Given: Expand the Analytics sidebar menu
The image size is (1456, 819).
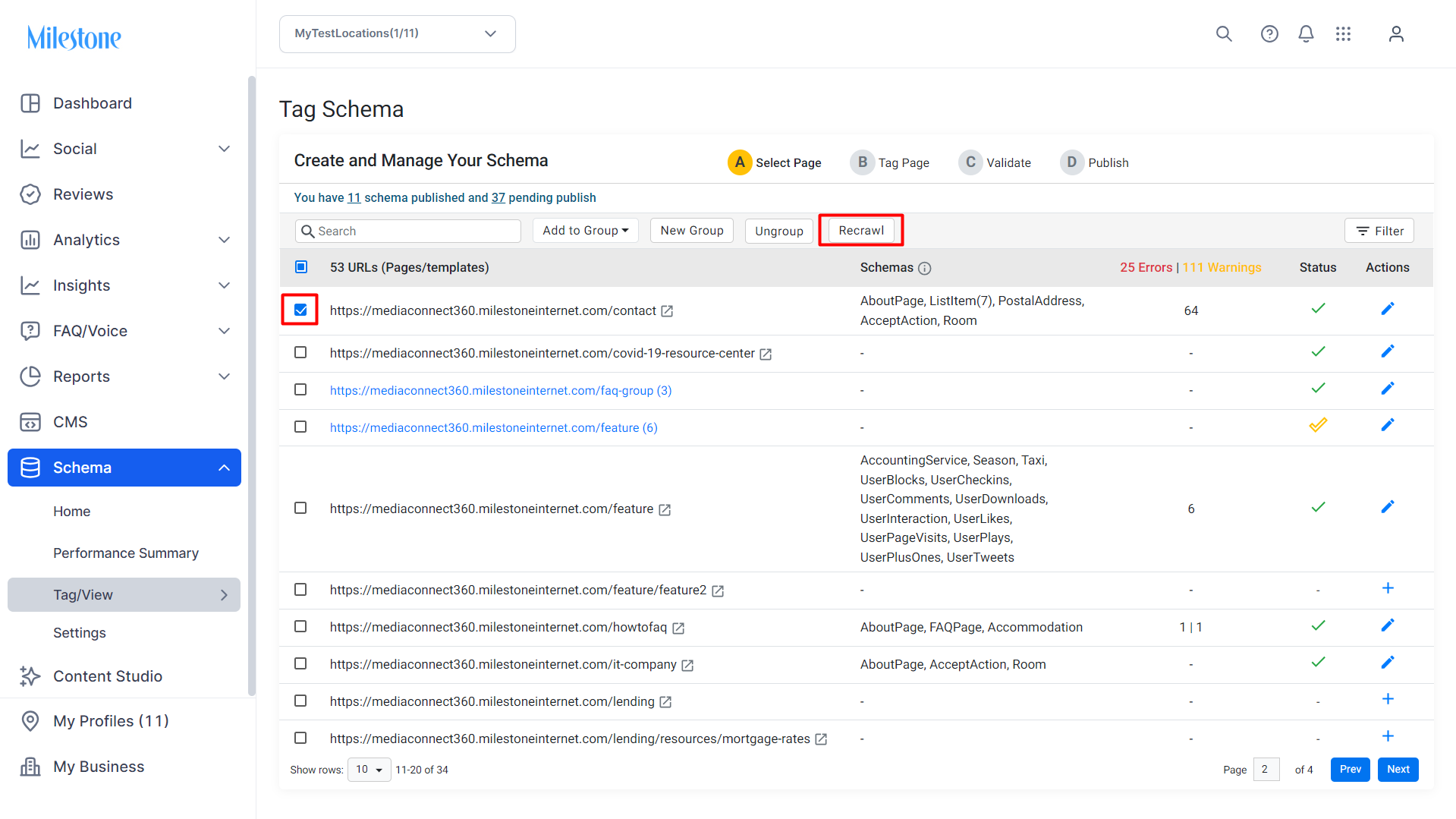Looking at the screenshot, I should tap(224, 240).
